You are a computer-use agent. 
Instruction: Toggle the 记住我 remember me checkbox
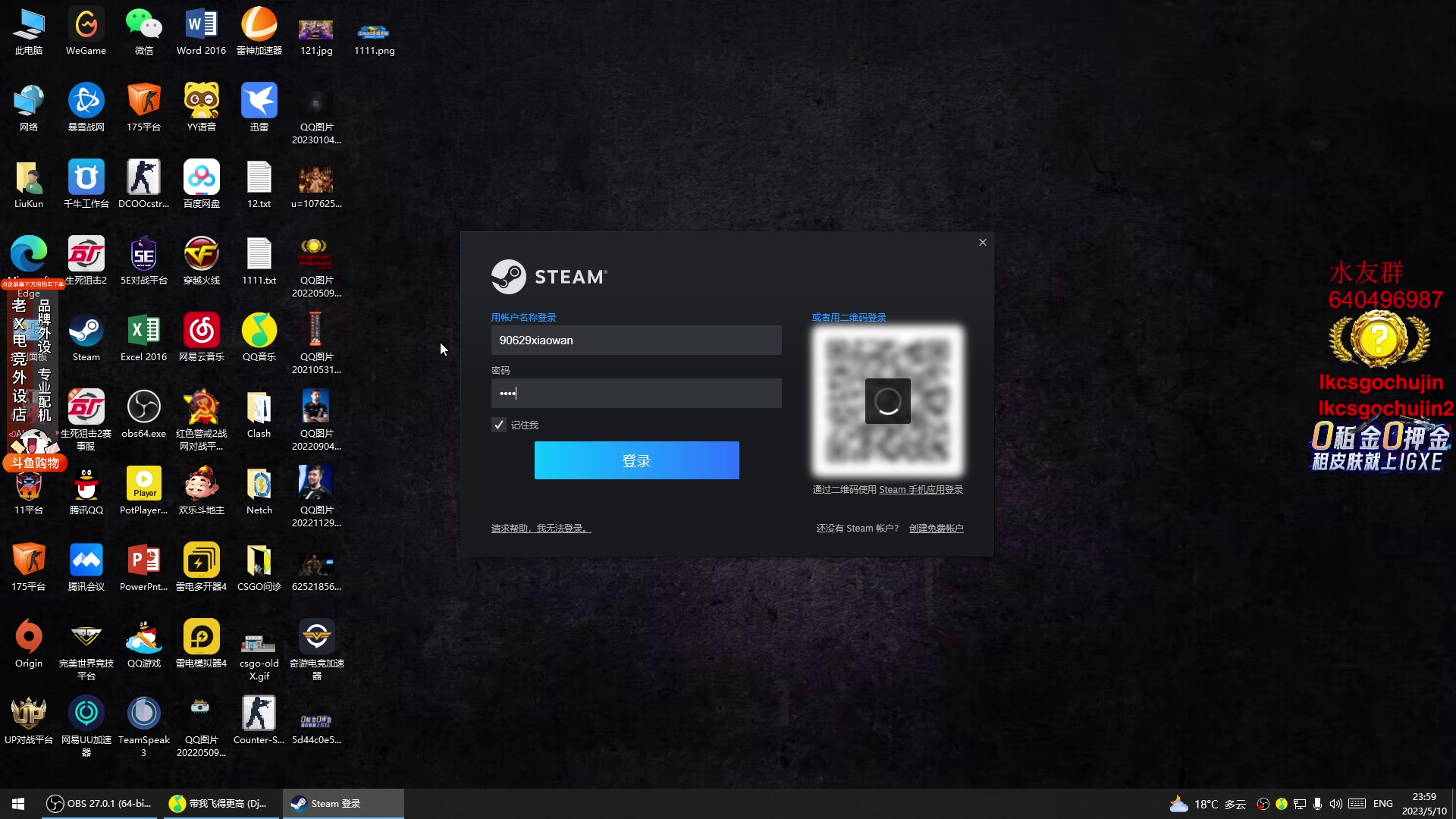pos(498,425)
